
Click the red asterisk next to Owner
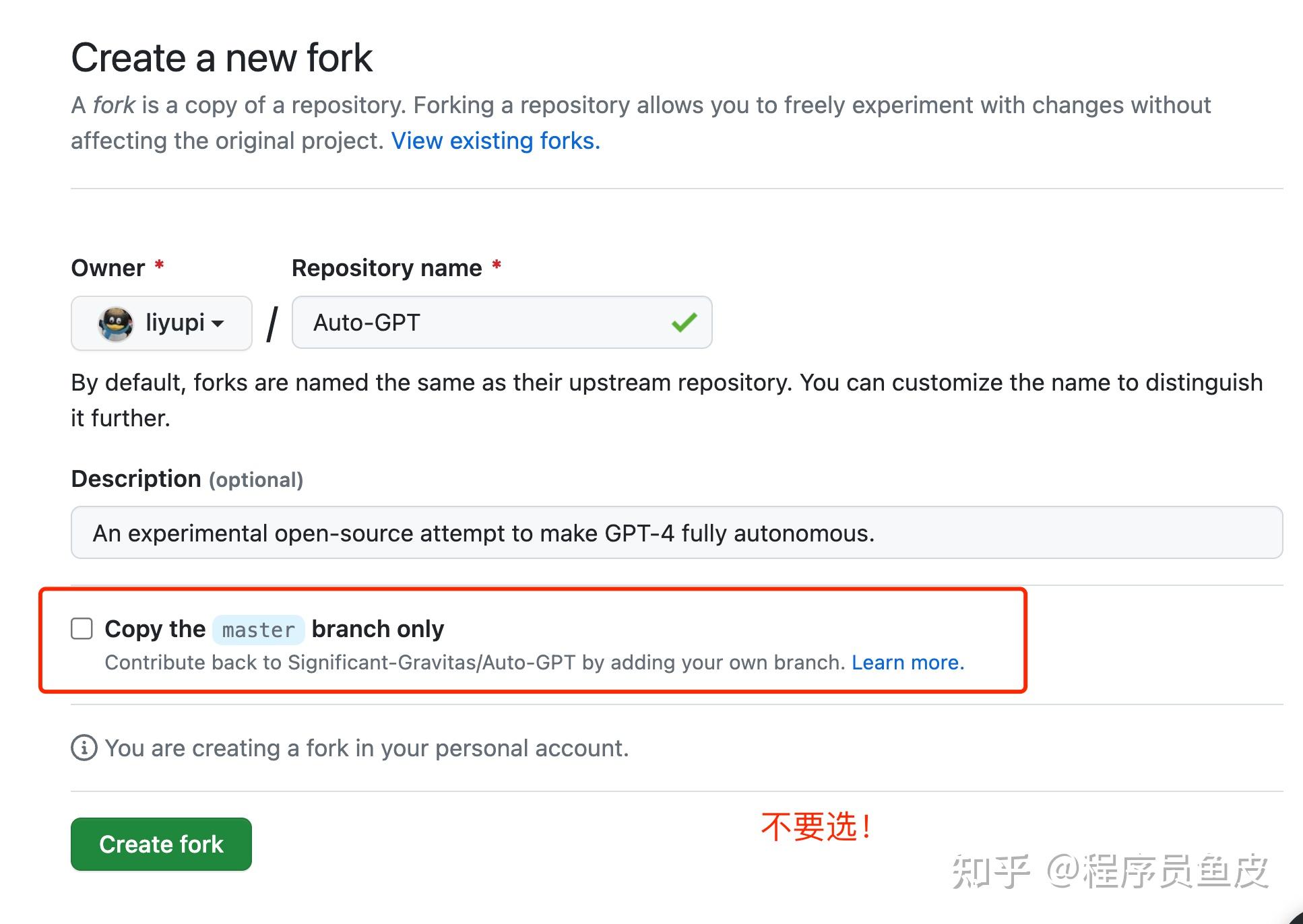(x=160, y=266)
